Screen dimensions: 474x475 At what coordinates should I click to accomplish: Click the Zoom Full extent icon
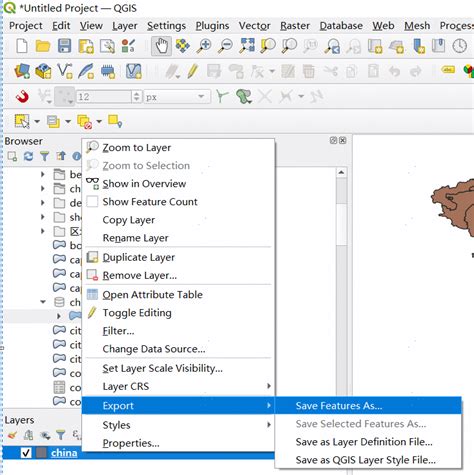coord(247,46)
